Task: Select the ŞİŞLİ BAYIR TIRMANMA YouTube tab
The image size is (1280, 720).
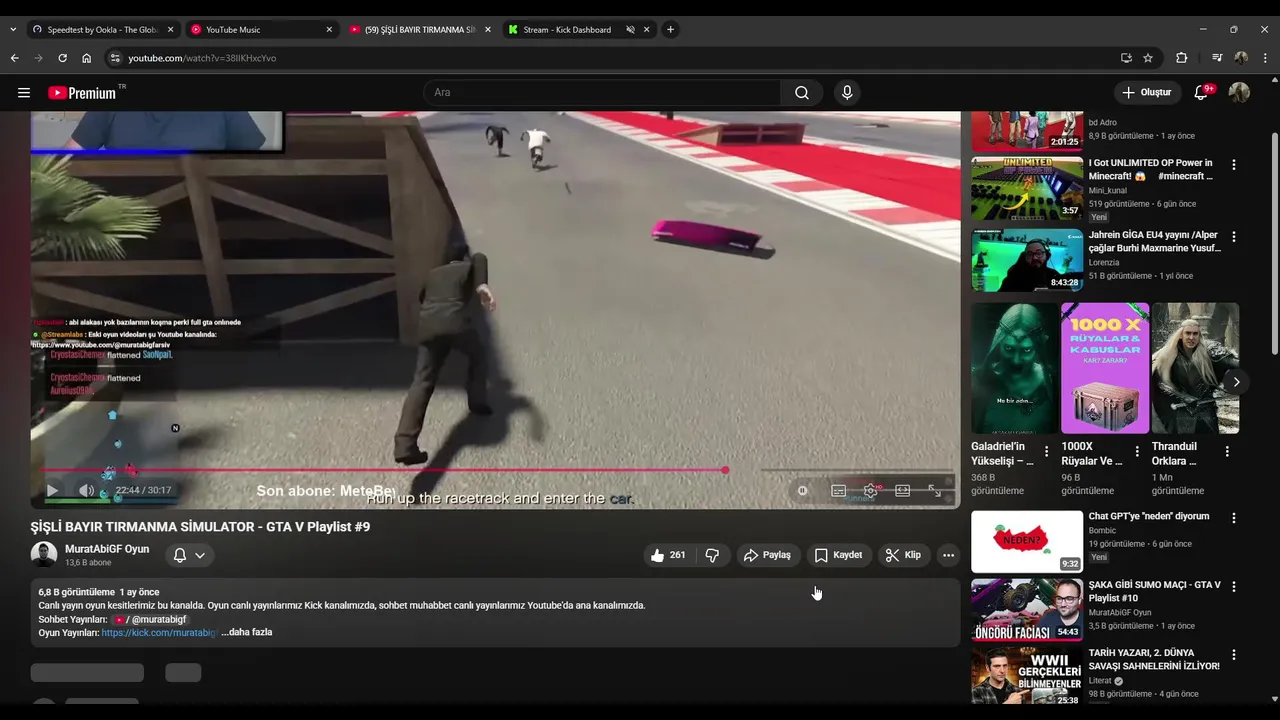Action: pyautogui.click(x=420, y=30)
